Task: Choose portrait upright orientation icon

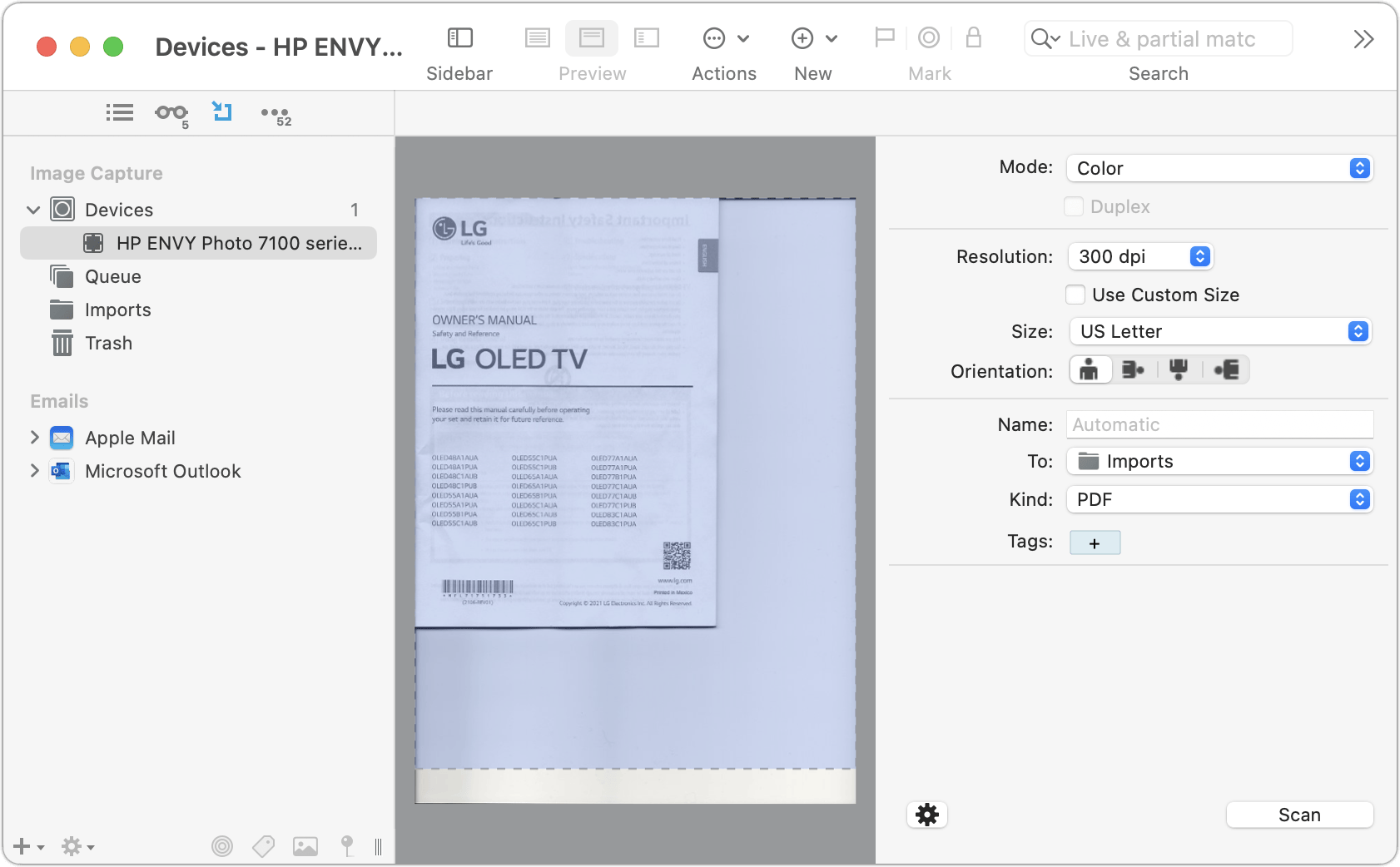Action: click(1090, 369)
